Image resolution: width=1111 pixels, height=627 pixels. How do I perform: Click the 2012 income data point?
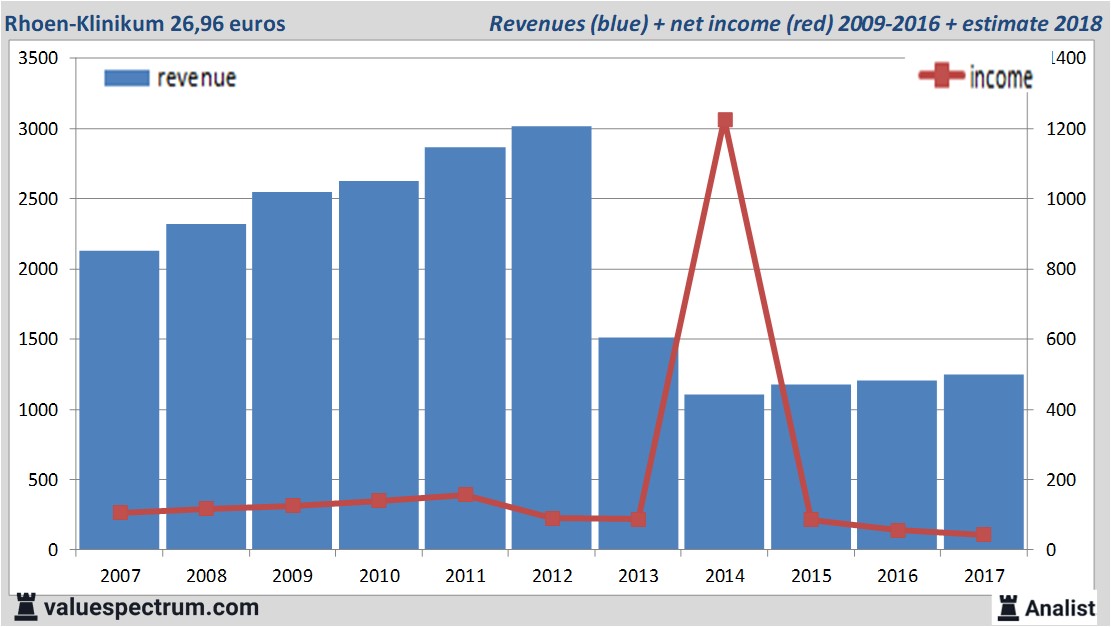click(x=553, y=518)
